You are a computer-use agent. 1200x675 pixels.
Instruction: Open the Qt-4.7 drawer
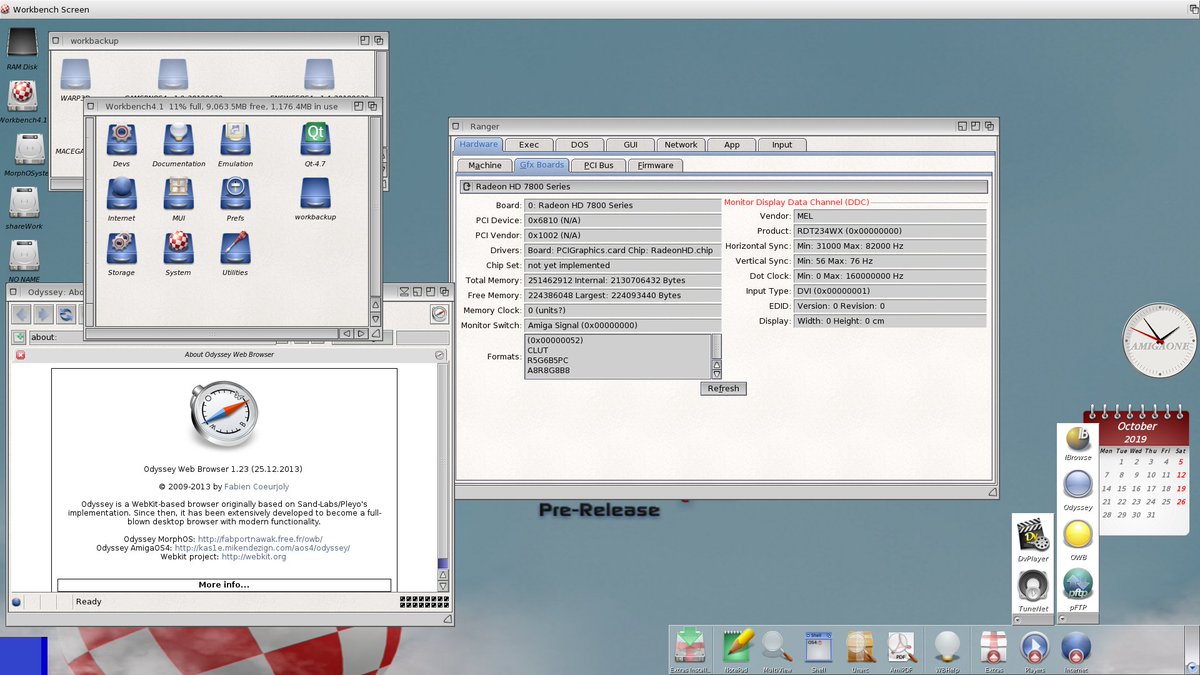pyautogui.click(x=315, y=144)
